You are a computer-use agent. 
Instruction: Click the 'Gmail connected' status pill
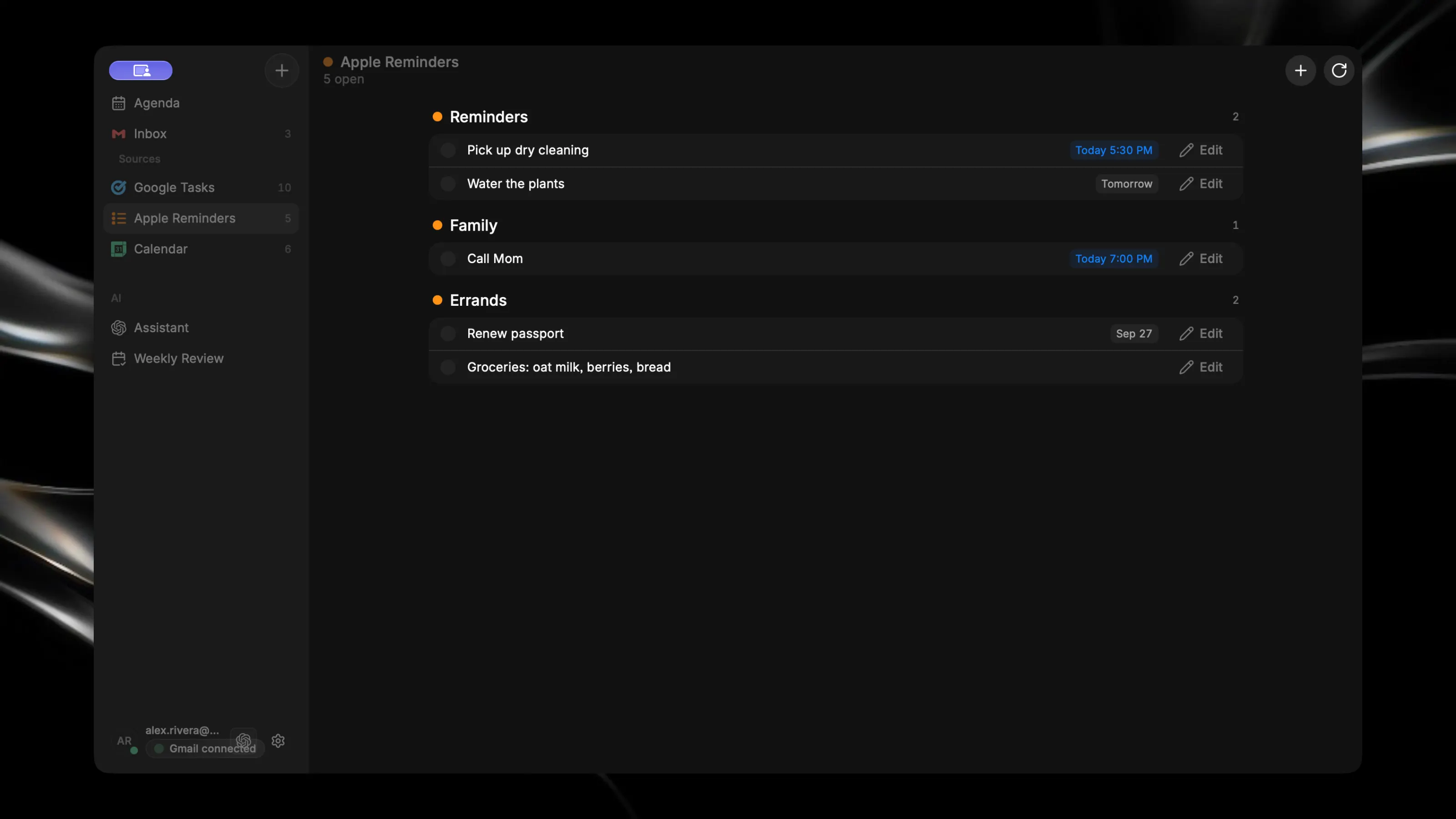pyautogui.click(x=205, y=748)
